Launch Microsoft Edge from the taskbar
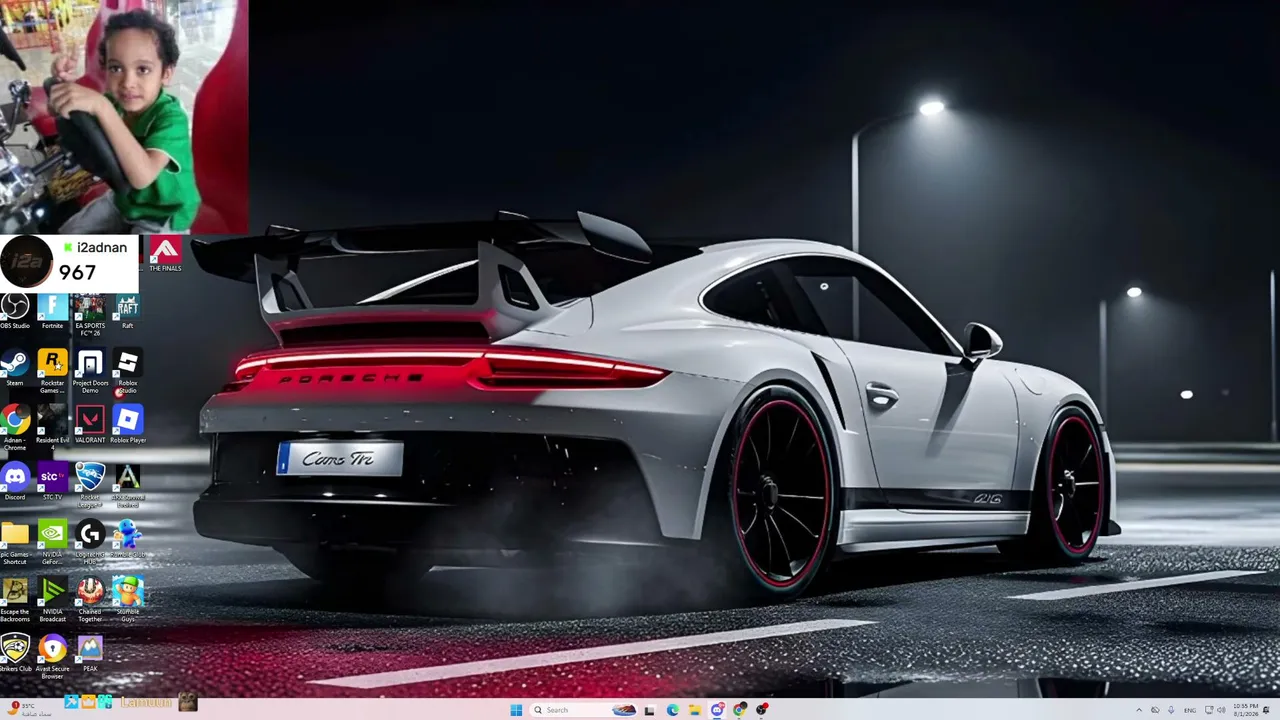The height and width of the screenshot is (720, 1280). 672,710
